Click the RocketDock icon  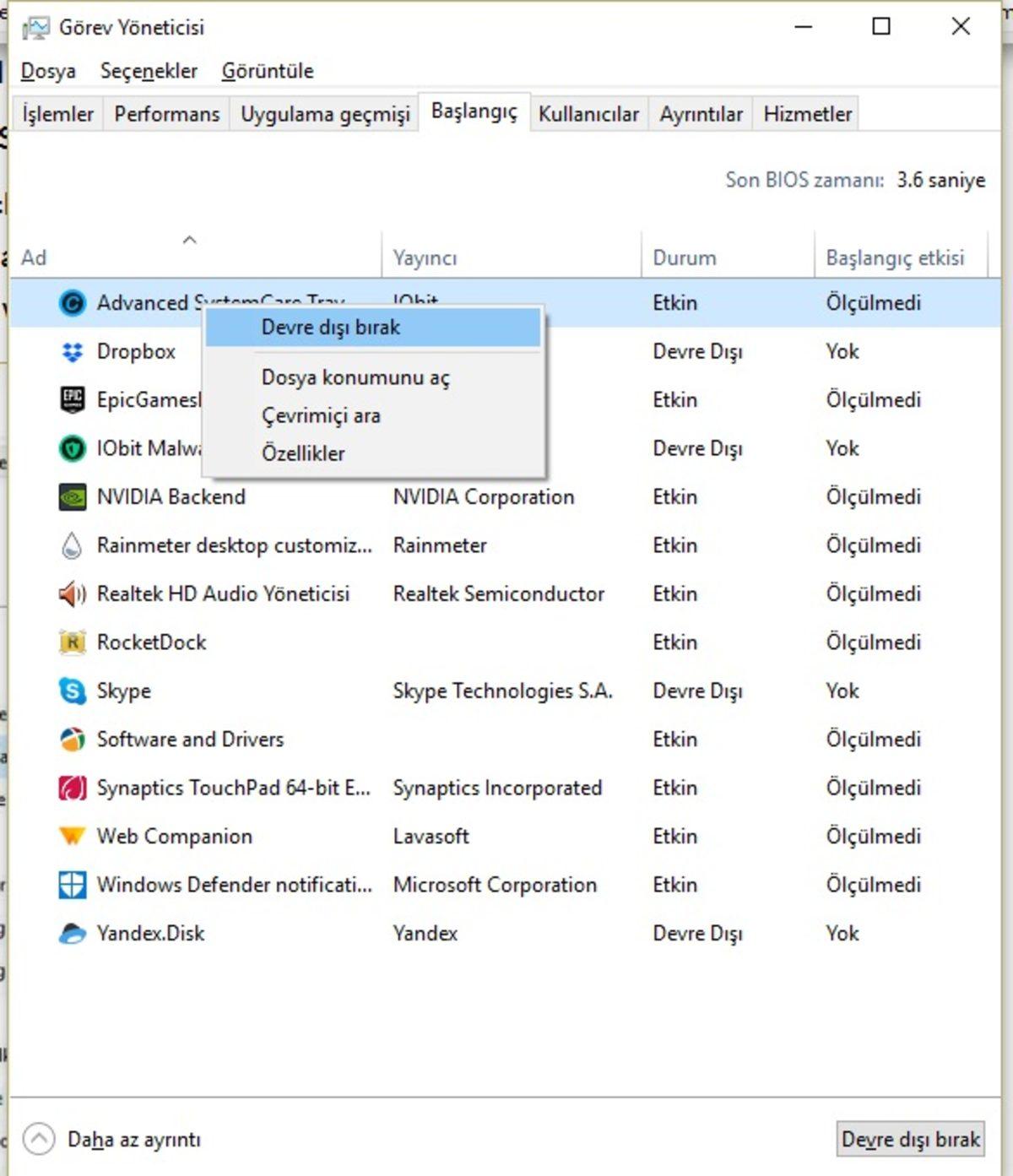pyautogui.click(x=72, y=642)
